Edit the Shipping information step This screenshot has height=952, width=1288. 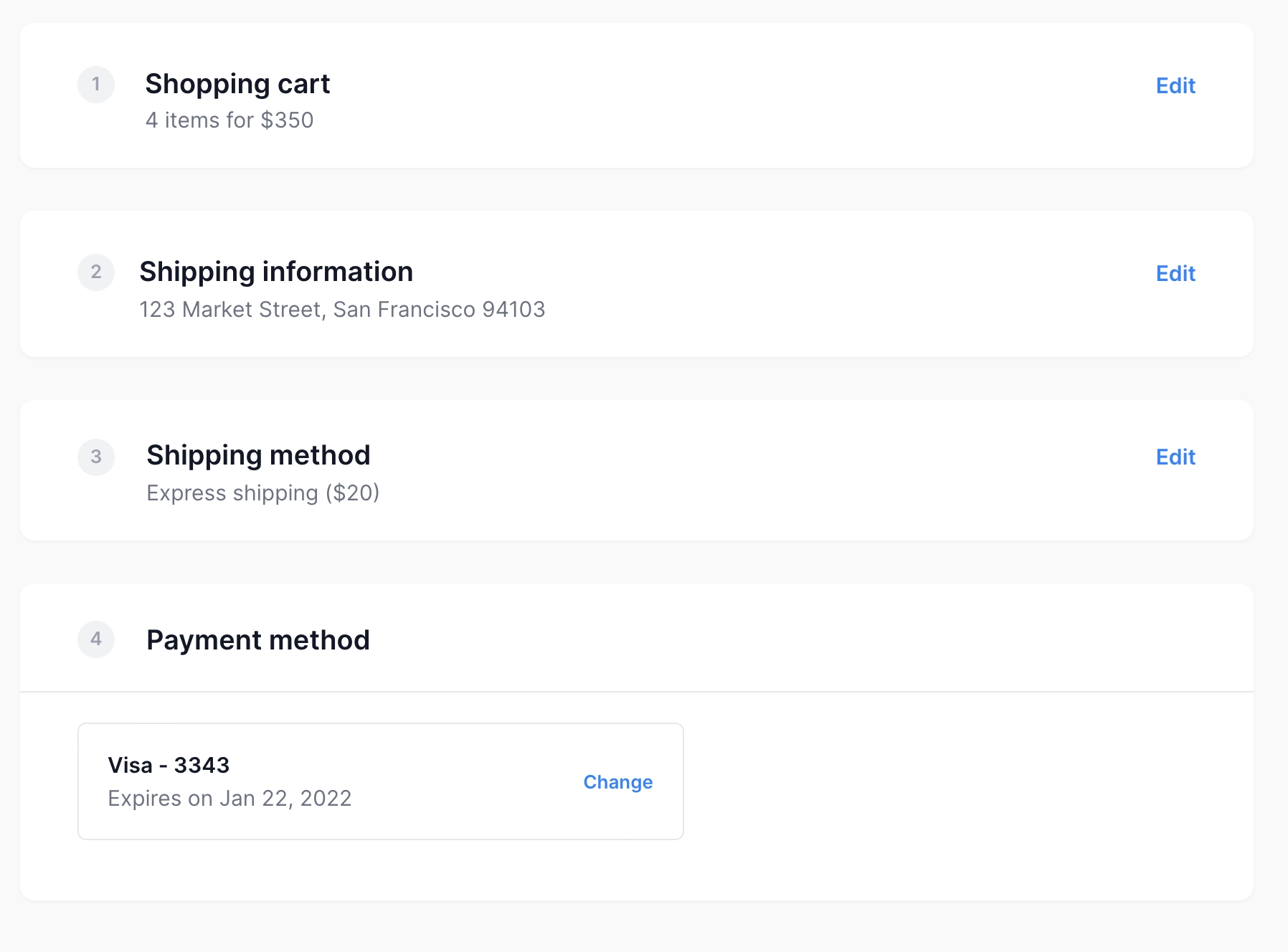1175,274
